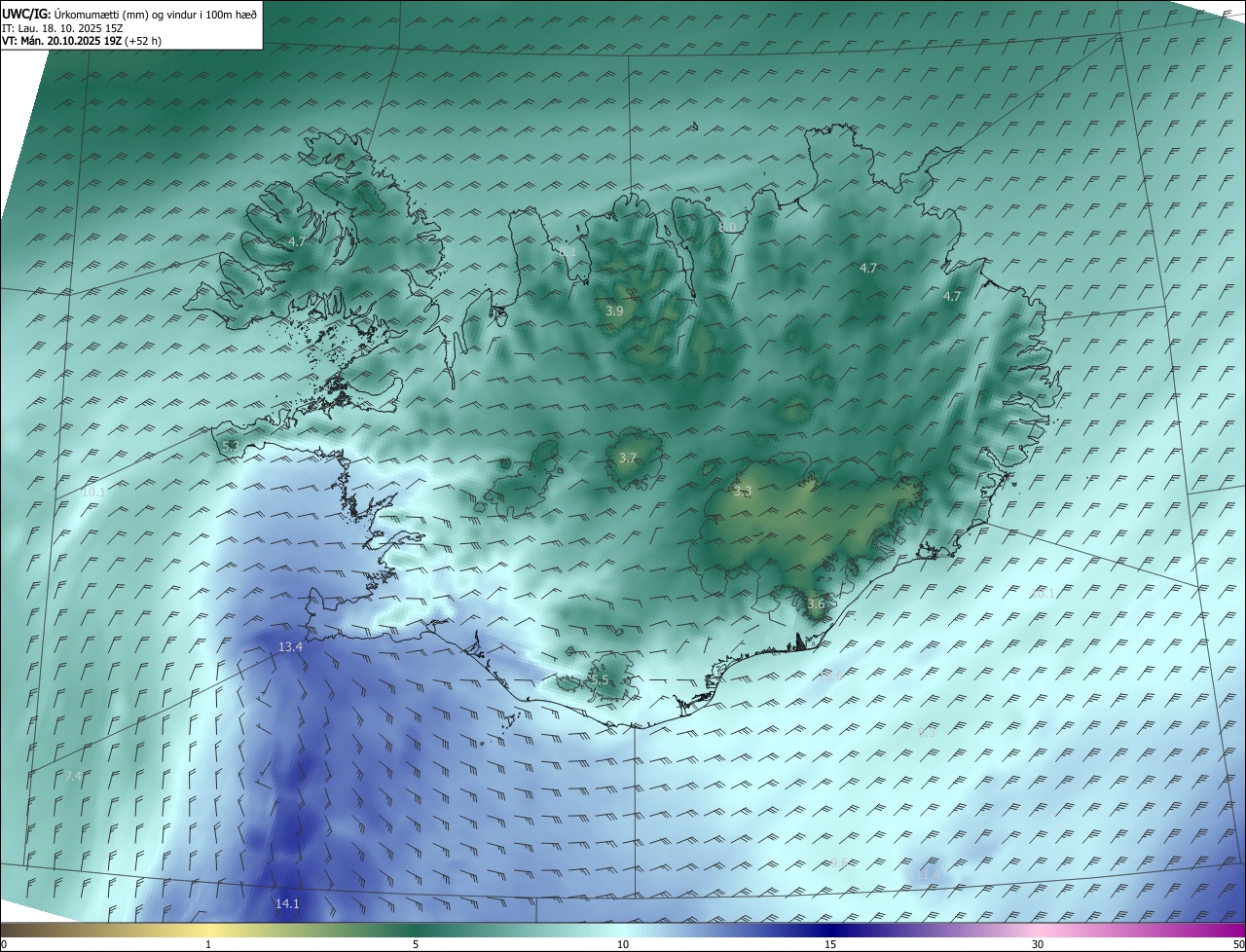Image resolution: width=1246 pixels, height=952 pixels.
Task: Click the 50 tick on the color scale
Action: (1238, 944)
